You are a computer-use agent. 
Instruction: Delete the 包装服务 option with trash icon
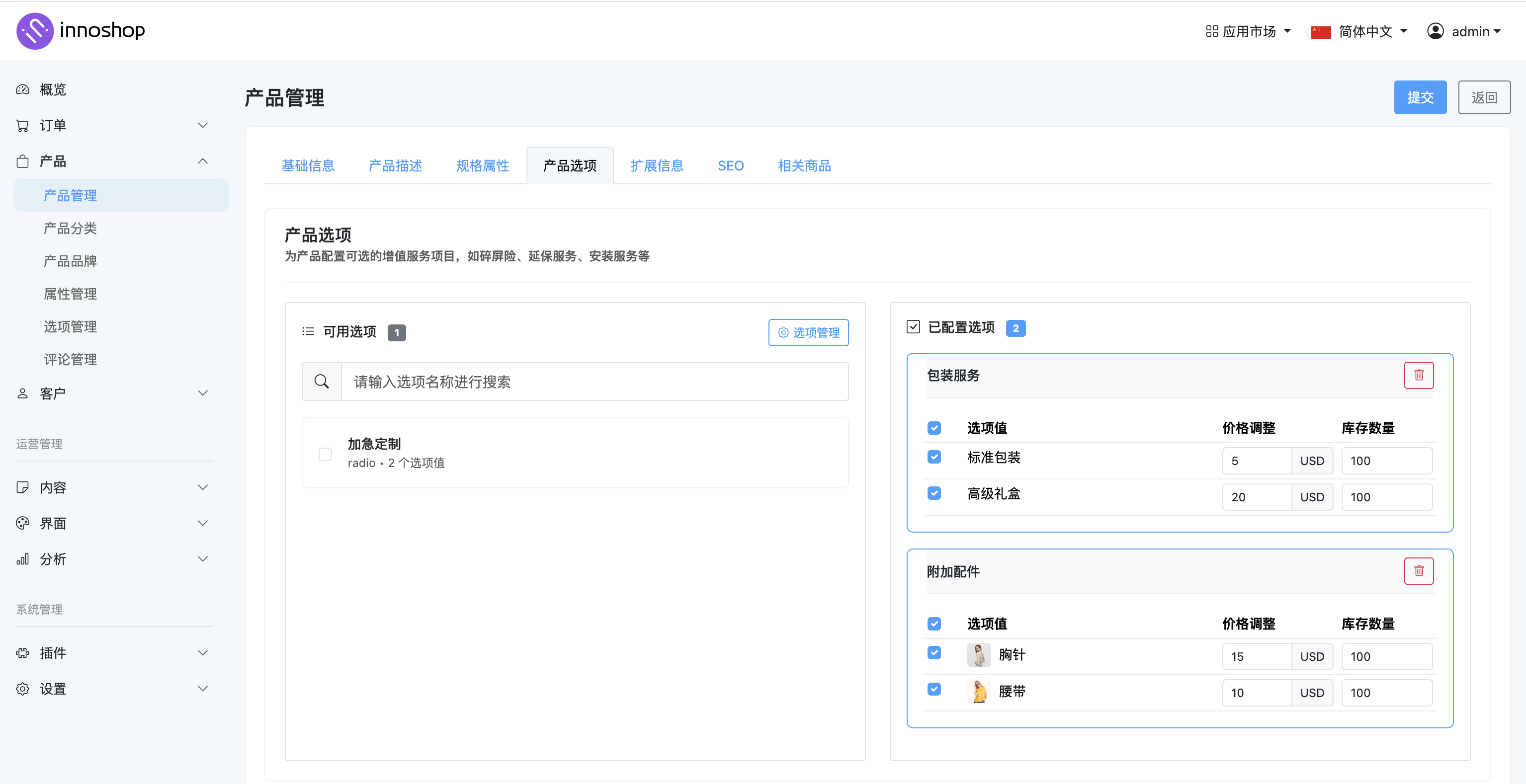(1418, 375)
